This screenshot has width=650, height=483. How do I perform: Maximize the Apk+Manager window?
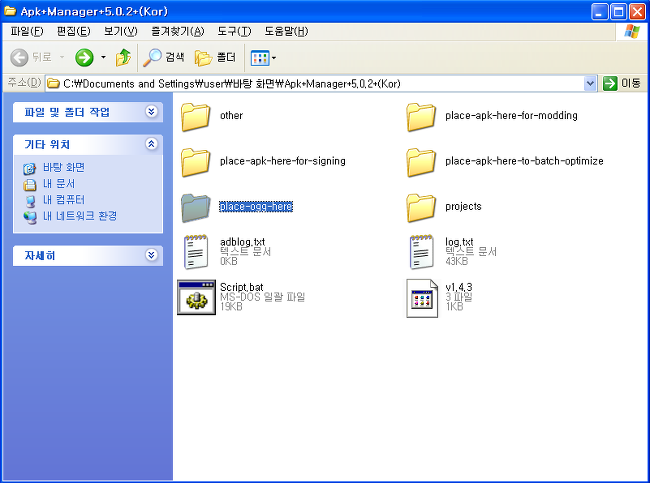click(618, 12)
